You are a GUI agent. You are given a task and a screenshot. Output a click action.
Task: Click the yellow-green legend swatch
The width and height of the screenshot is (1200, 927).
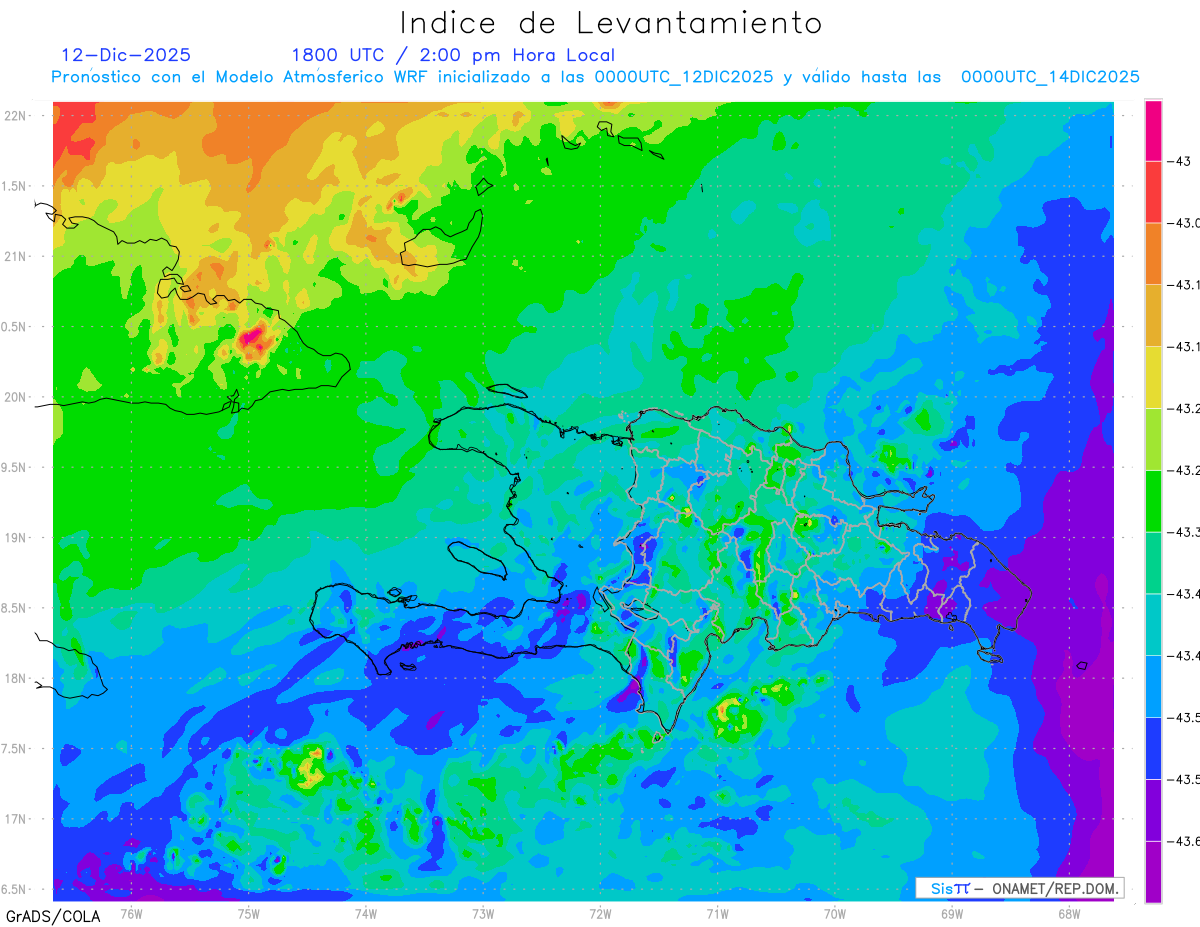tap(1153, 439)
